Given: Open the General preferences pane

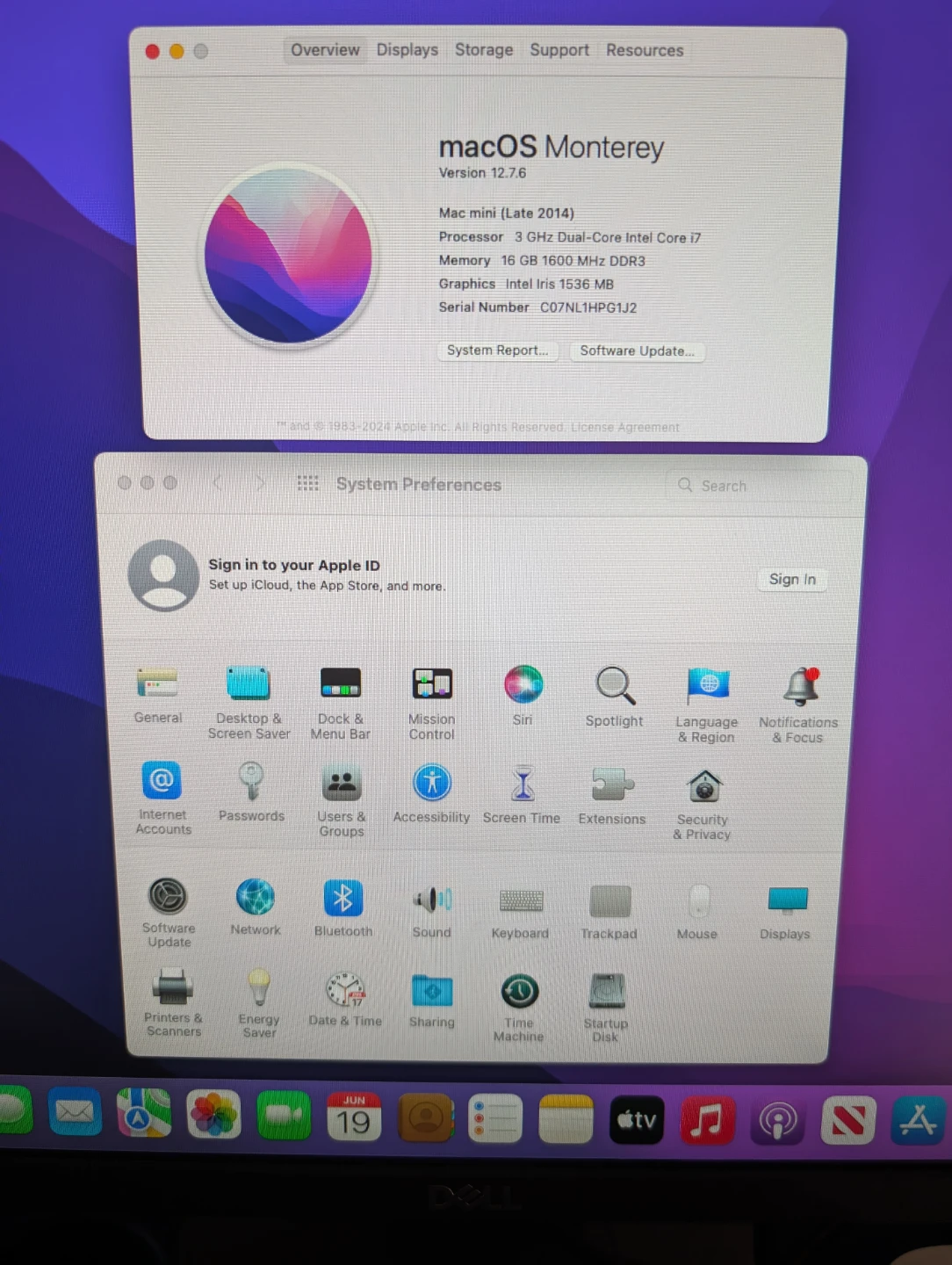Looking at the screenshot, I should coord(158,685).
